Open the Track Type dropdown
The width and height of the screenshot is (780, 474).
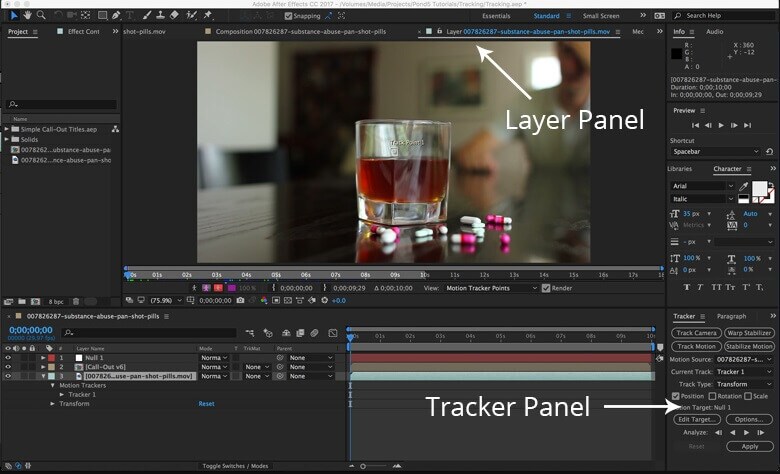tap(742, 384)
